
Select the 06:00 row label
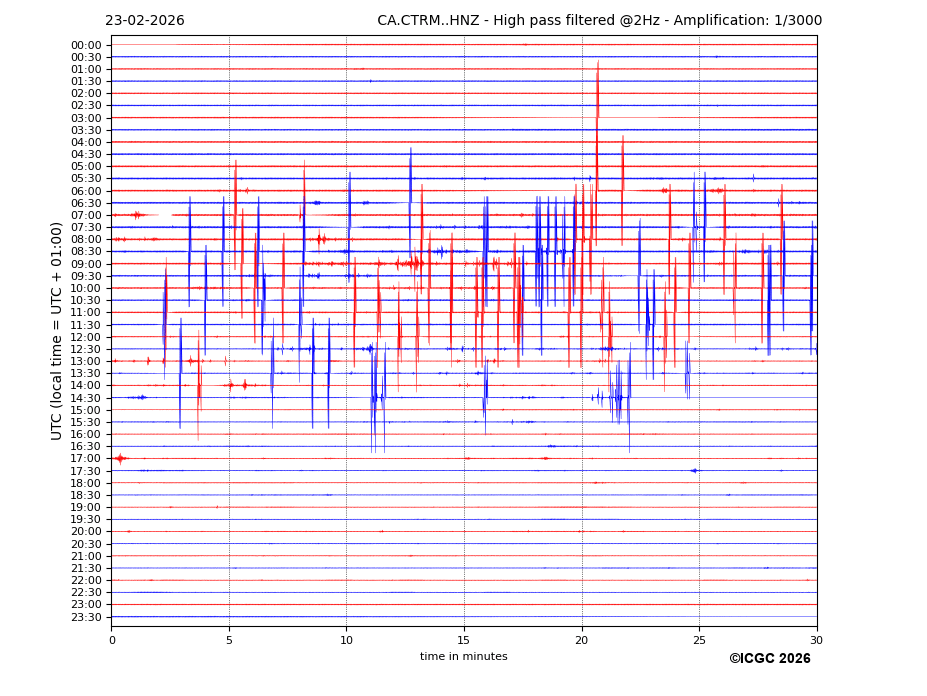(x=86, y=191)
